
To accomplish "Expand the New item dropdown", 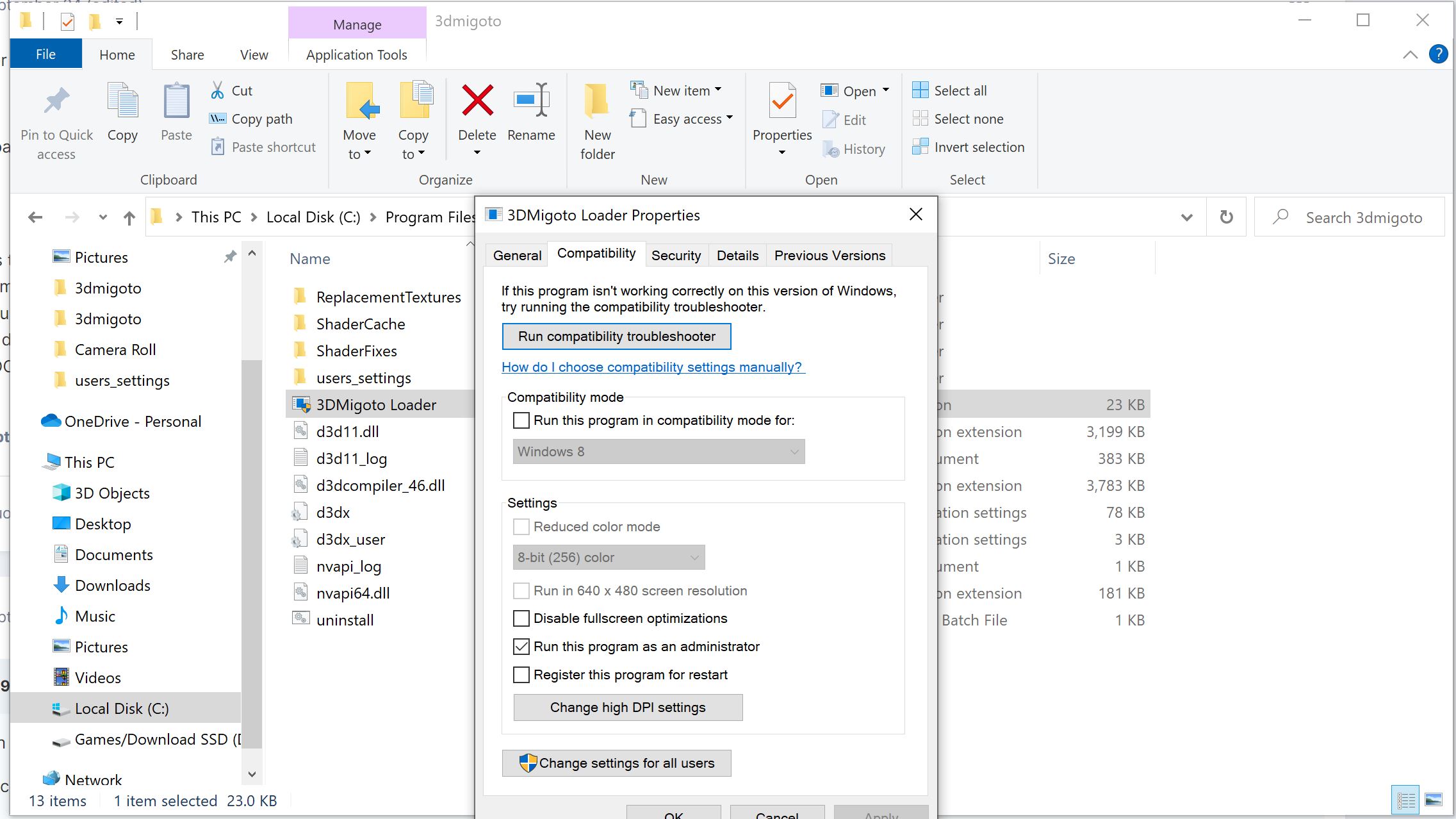I will pos(718,90).
